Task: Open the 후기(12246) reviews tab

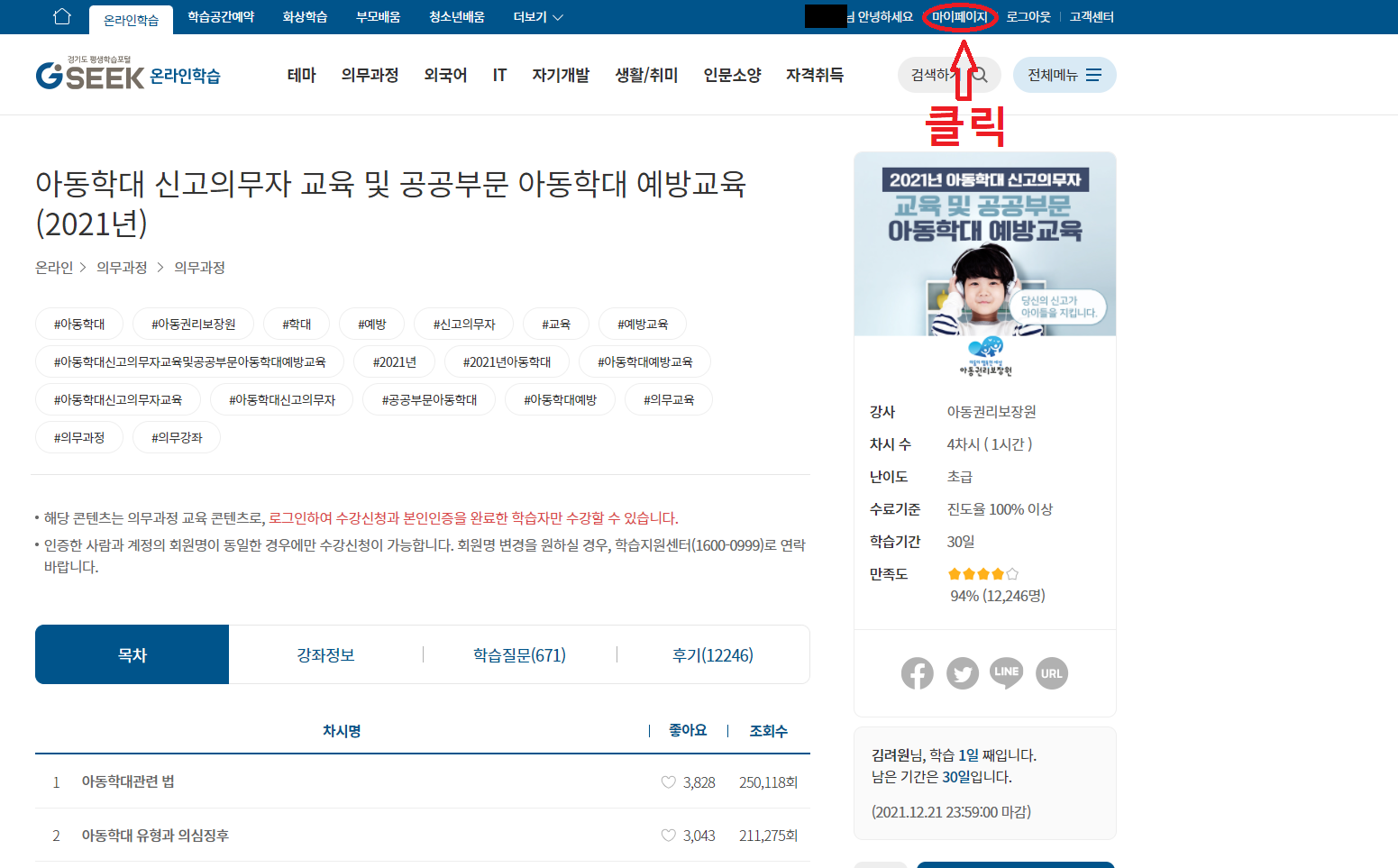Action: click(714, 654)
